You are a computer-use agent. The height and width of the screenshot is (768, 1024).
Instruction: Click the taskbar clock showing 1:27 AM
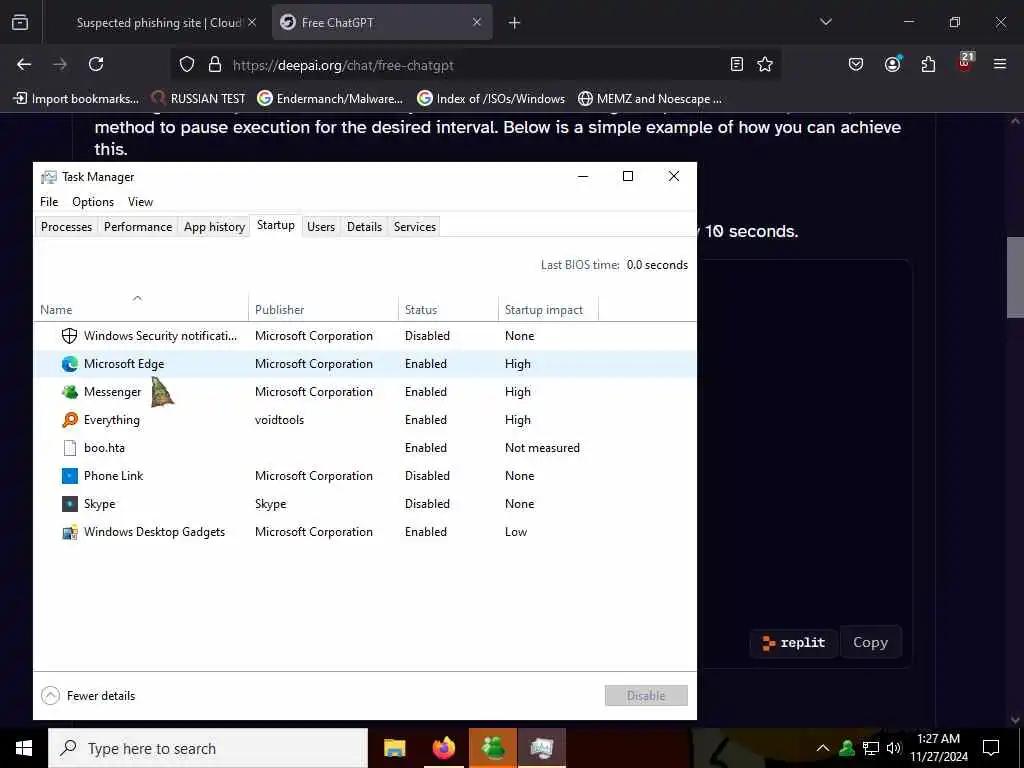click(938, 748)
